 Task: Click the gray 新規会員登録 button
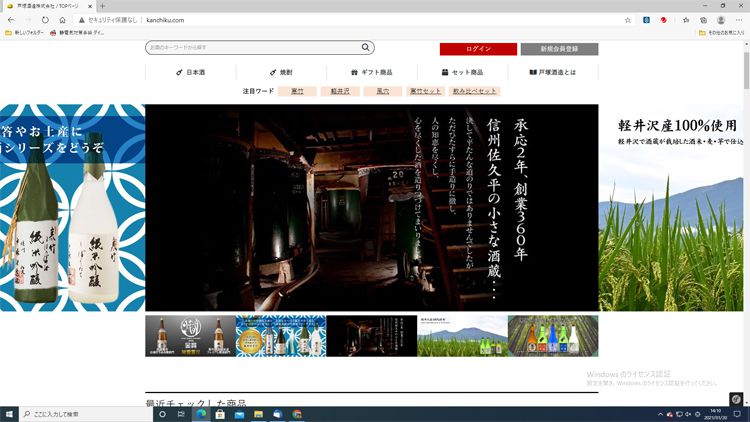point(559,49)
